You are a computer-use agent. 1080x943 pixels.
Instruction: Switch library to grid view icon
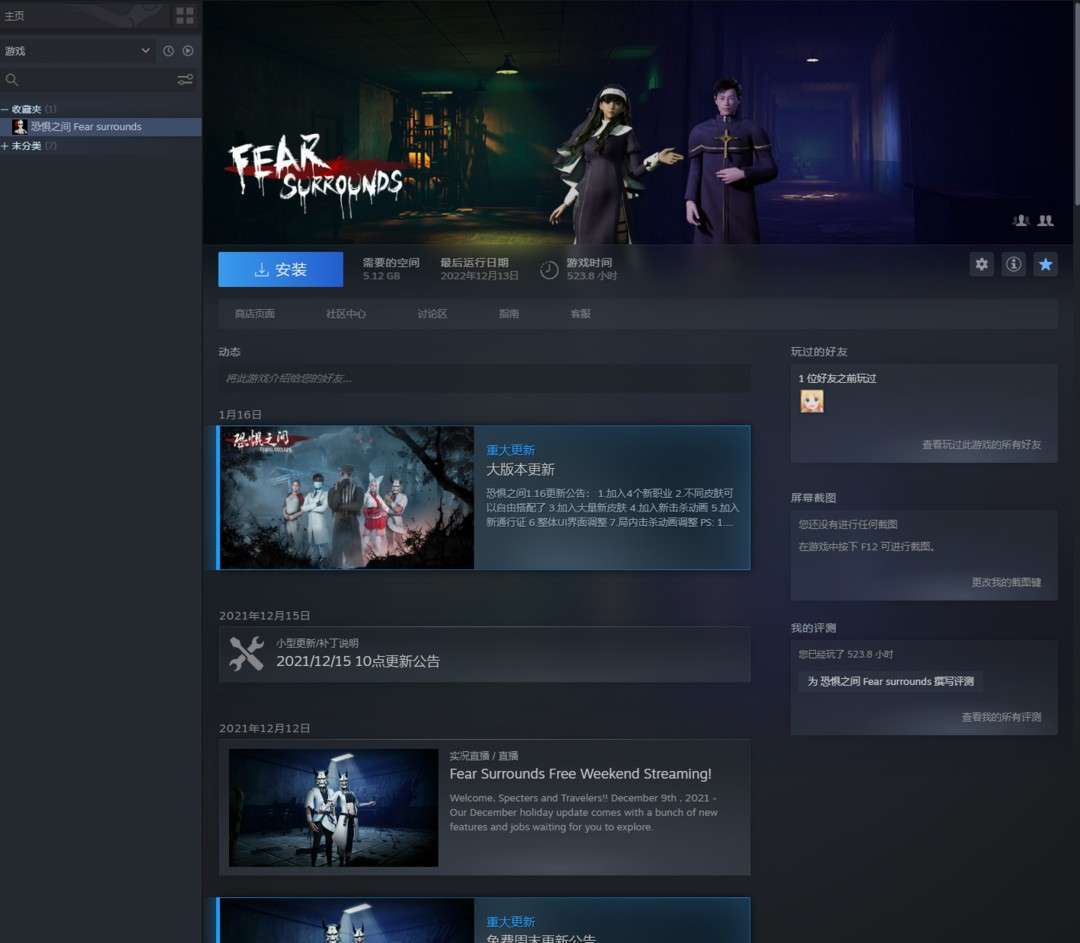point(185,15)
